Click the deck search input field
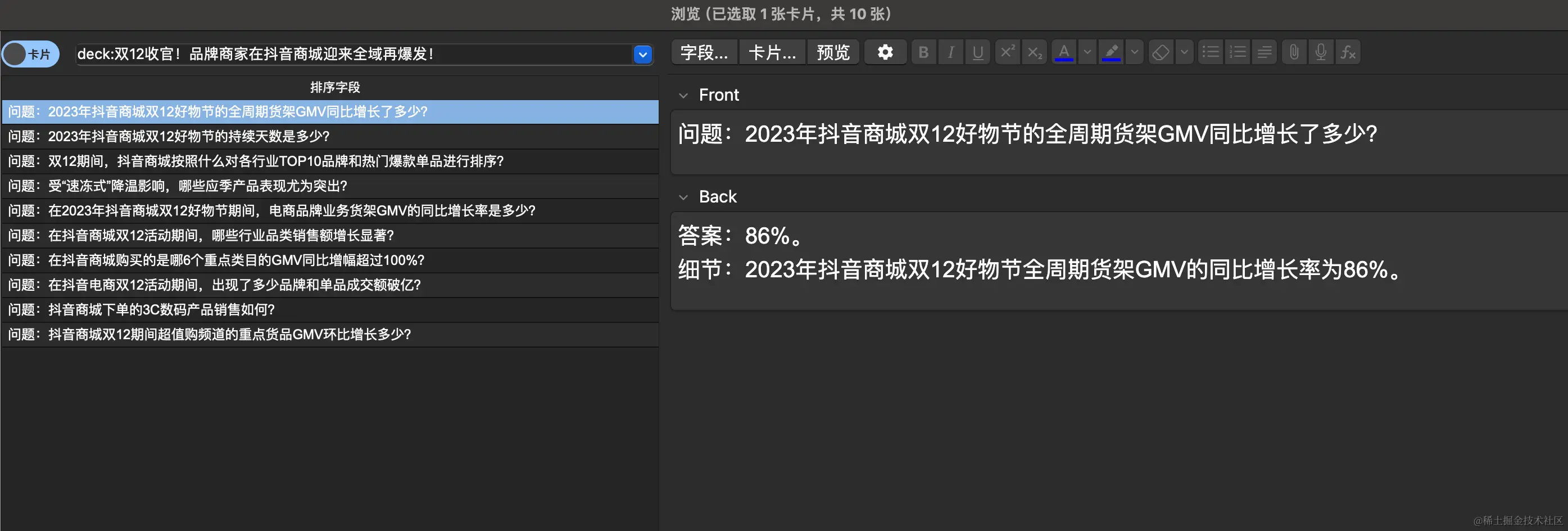 pos(354,54)
